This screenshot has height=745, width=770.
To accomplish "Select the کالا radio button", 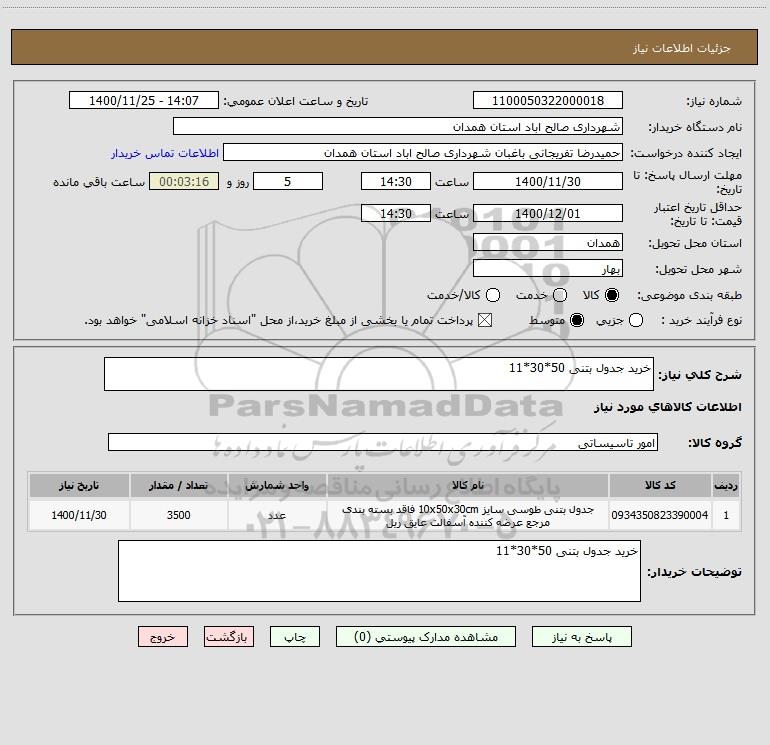I will point(611,295).
